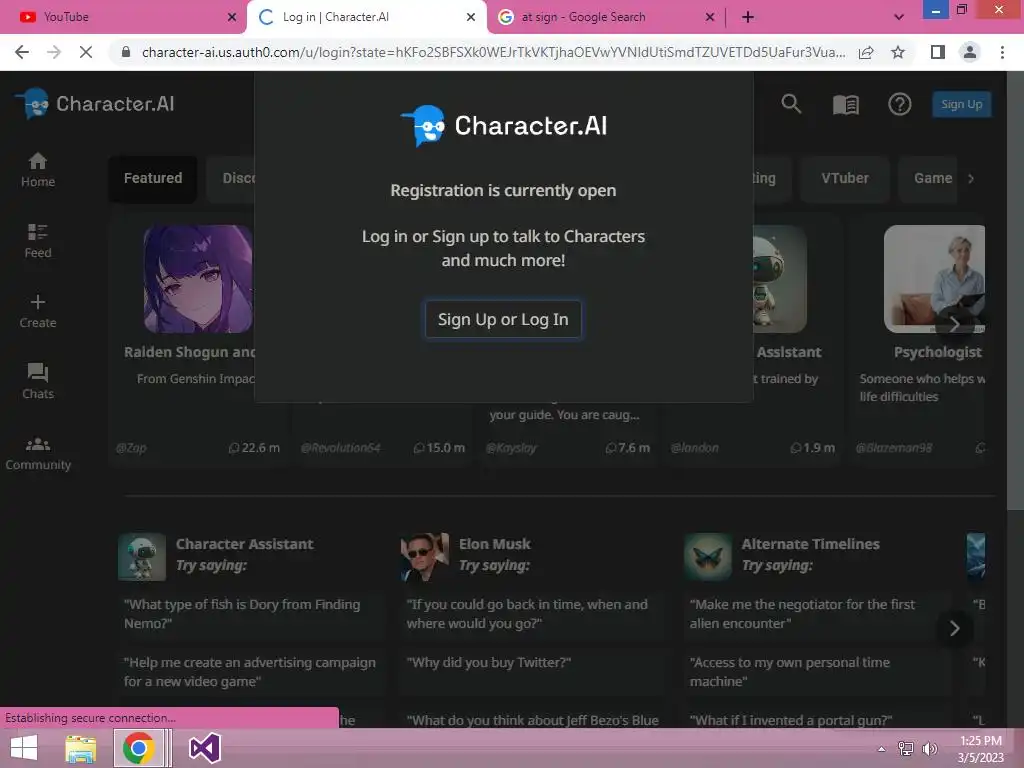The height and width of the screenshot is (768, 1024).
Task: Open the Raiden Shogun character thumbnail
Action: (x=199, y=279)
